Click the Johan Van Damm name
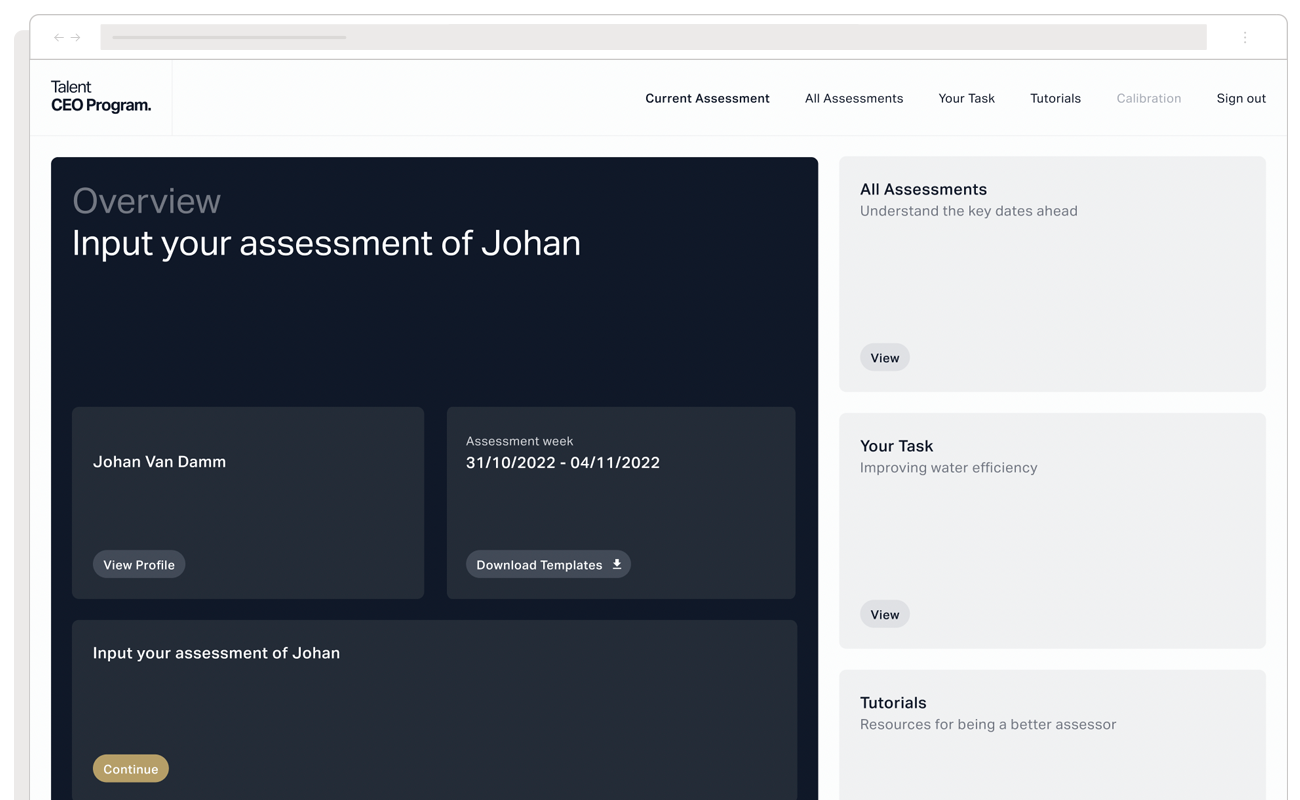The width and height of the screenshot is (1300, 800). pyautogui.click(x=159, y=461)
